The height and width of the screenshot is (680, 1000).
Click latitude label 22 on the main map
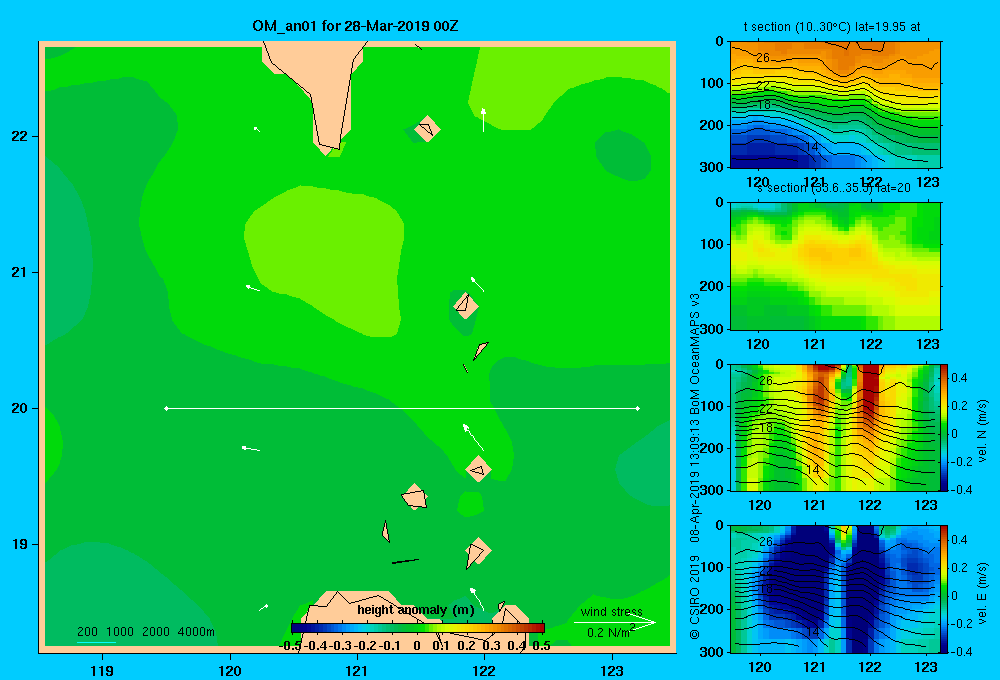(x=20, y=136)
